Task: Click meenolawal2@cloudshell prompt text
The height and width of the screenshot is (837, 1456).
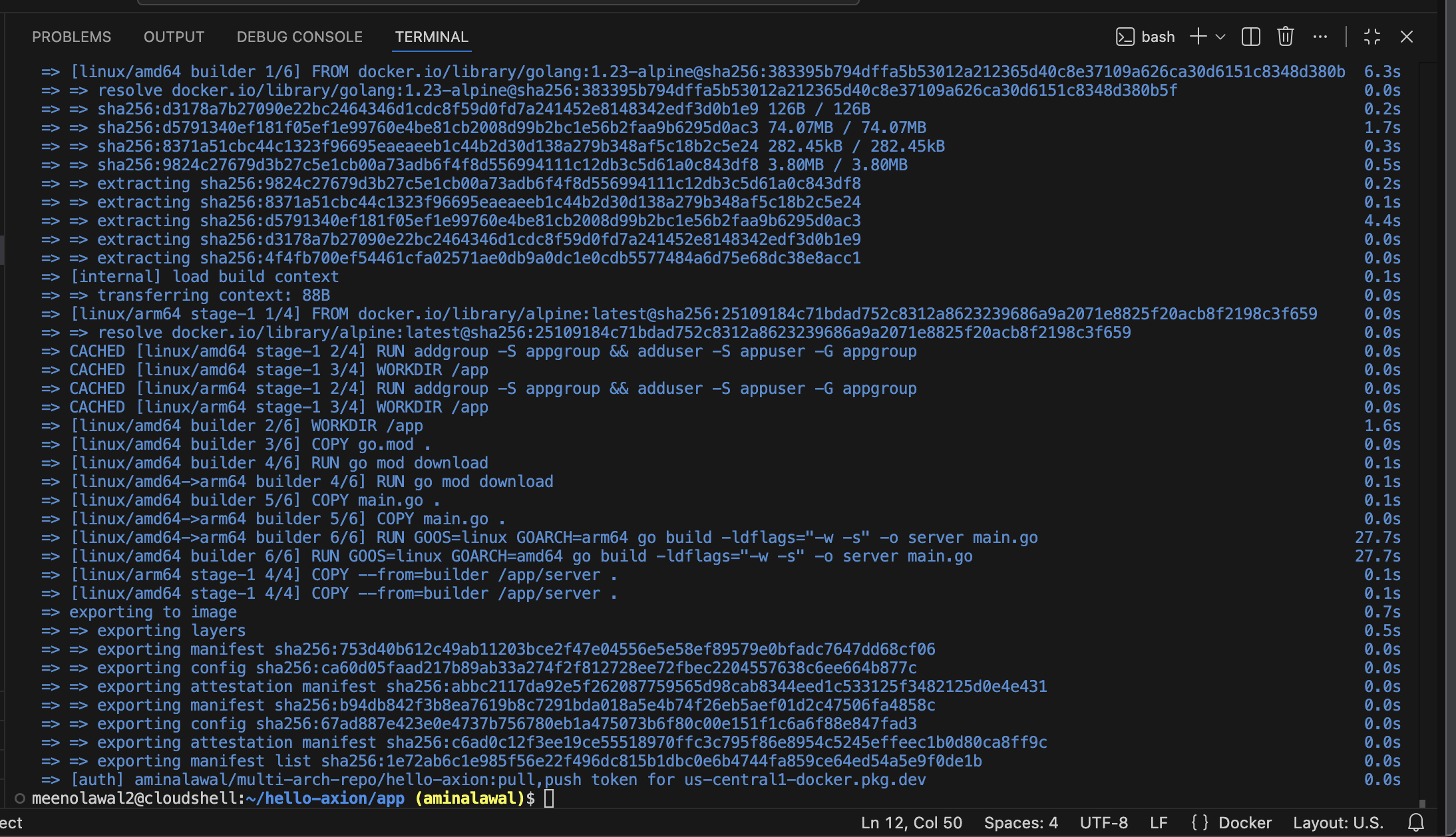Action: click(x=135, y=798)
